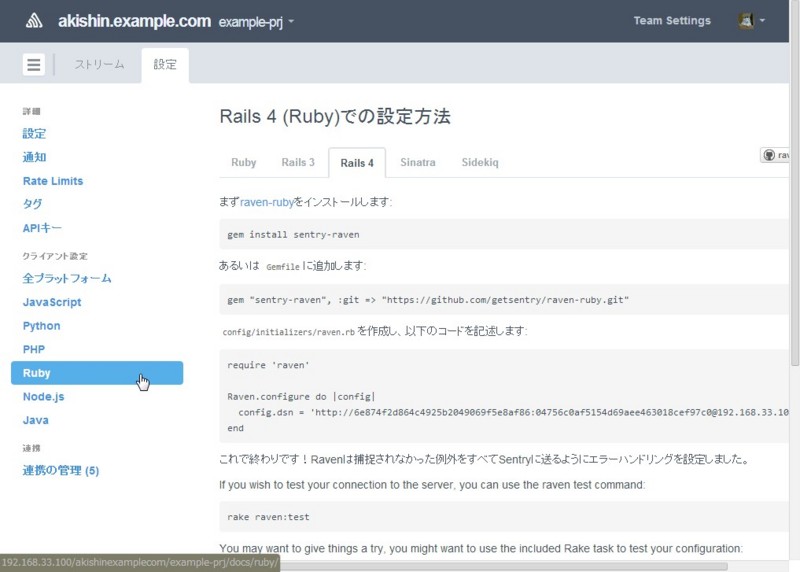Screen dimensions: 800x572
Task: Click the user avatar icon
Action: tap(746, 21)
